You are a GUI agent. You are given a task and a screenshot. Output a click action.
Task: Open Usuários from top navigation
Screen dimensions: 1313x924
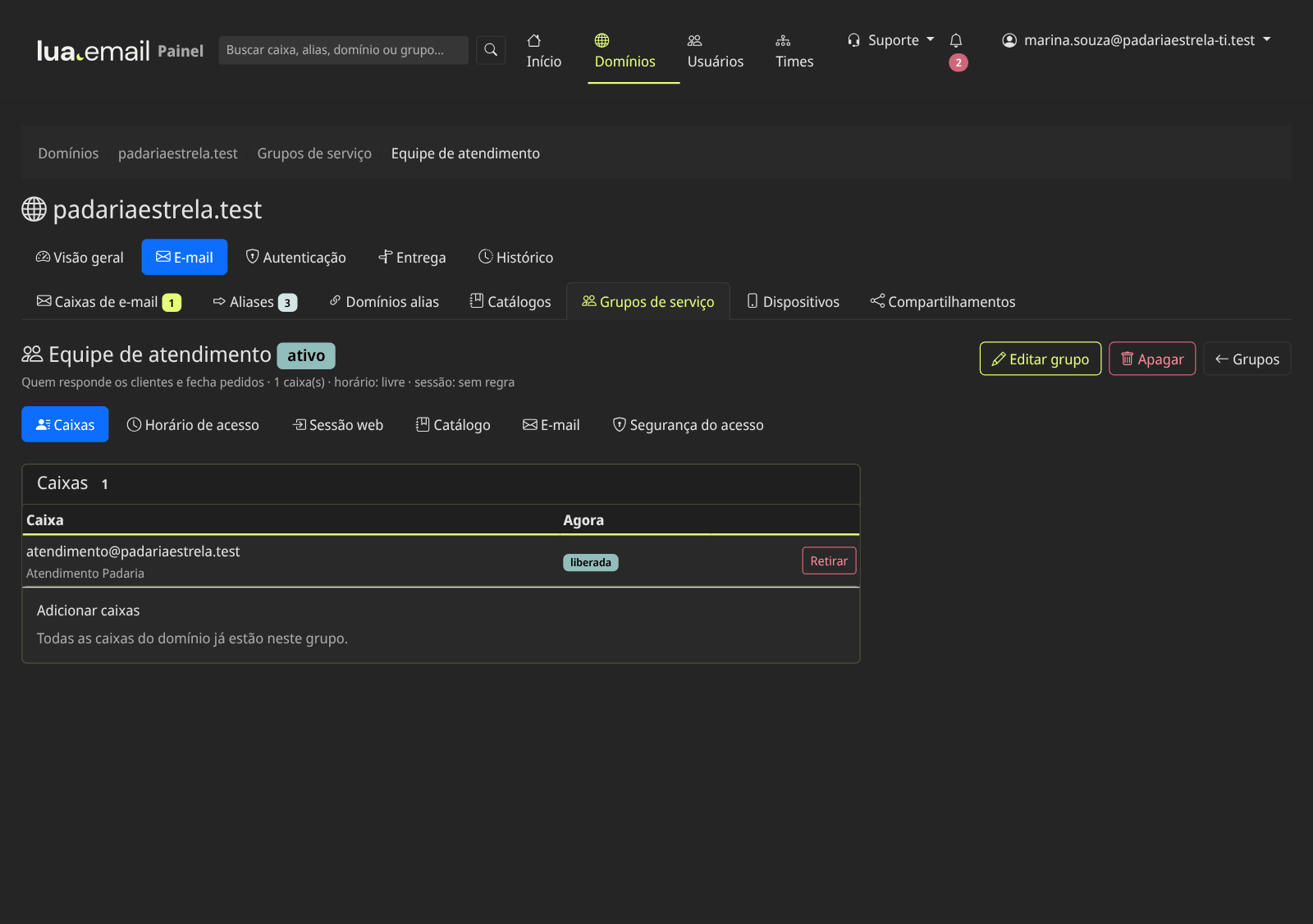pyautogui.click(x=716, y=51)
